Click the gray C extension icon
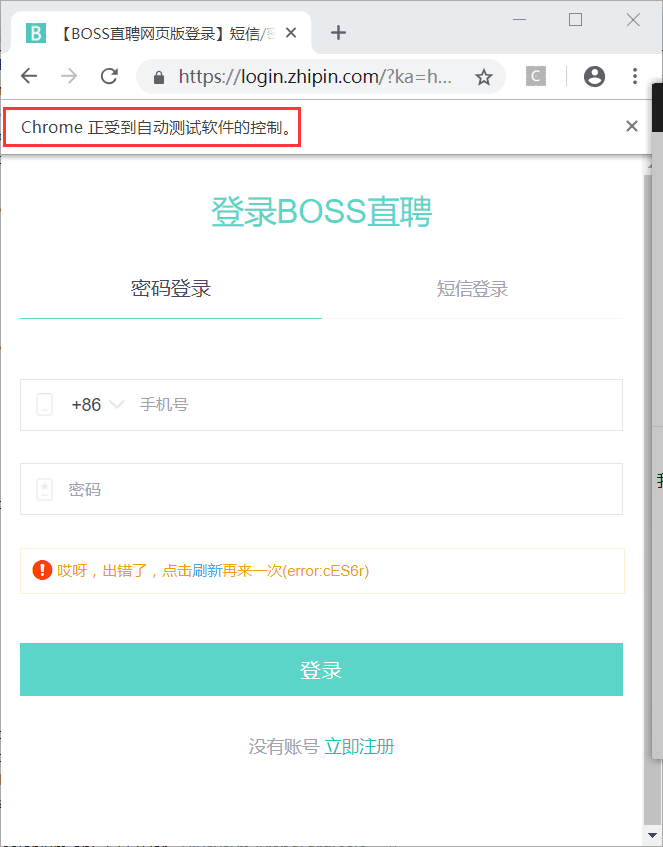The image size is (663, 847). [536, 76]
